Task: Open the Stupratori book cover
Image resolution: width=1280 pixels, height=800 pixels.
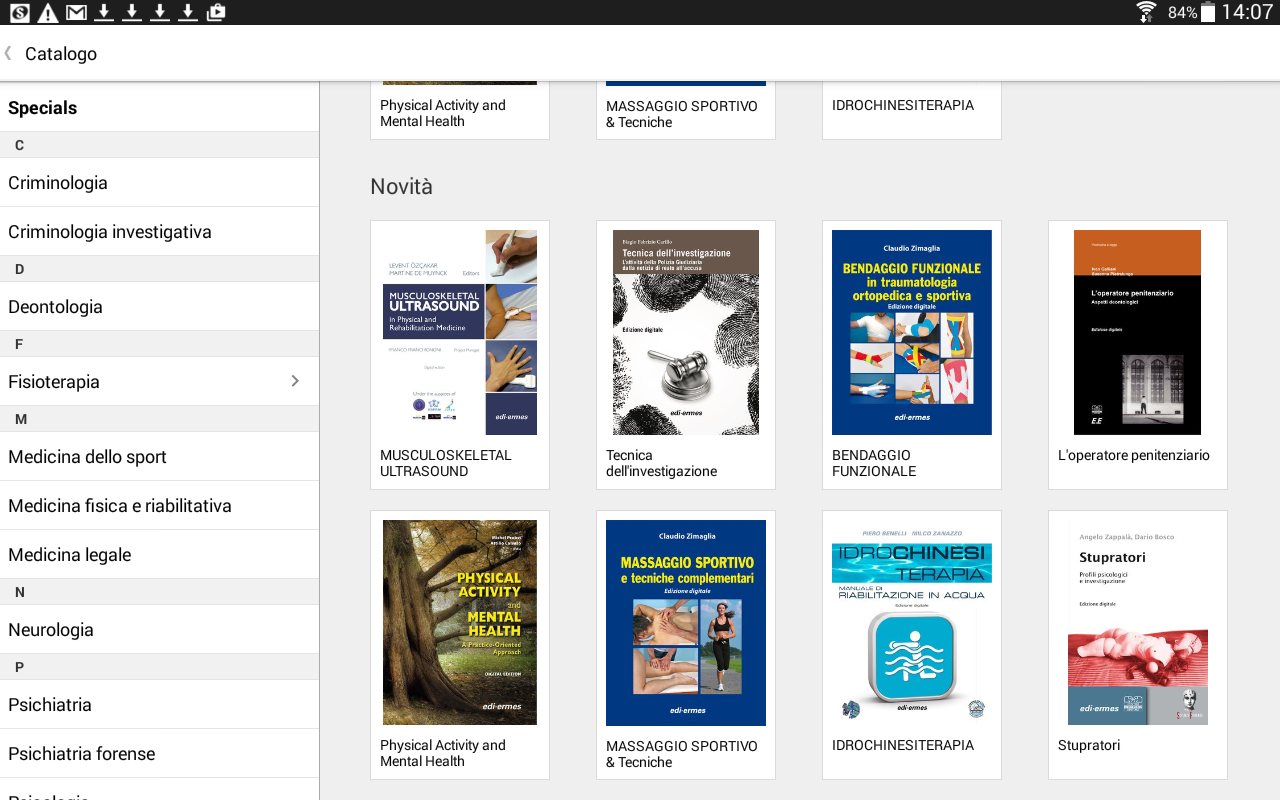Action: (x=1138, y=622)
